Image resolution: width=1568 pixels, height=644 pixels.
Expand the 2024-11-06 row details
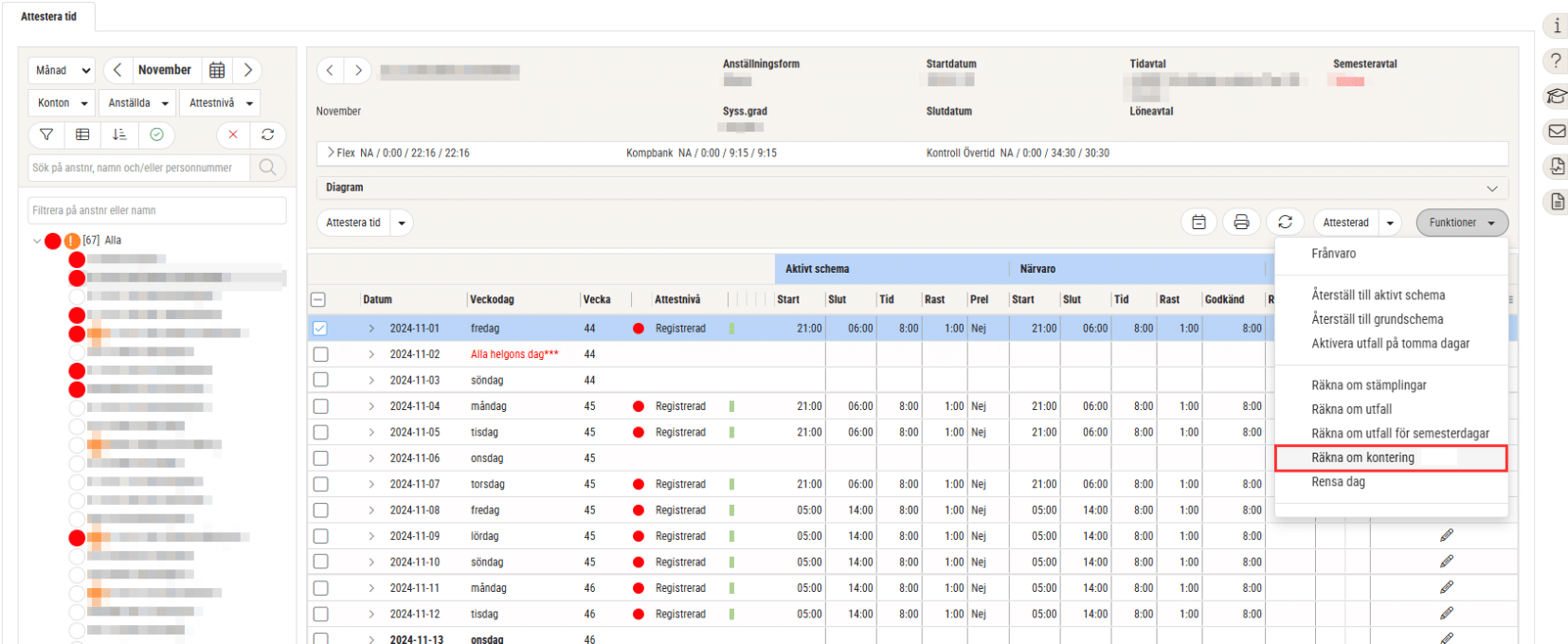(371, 458)
